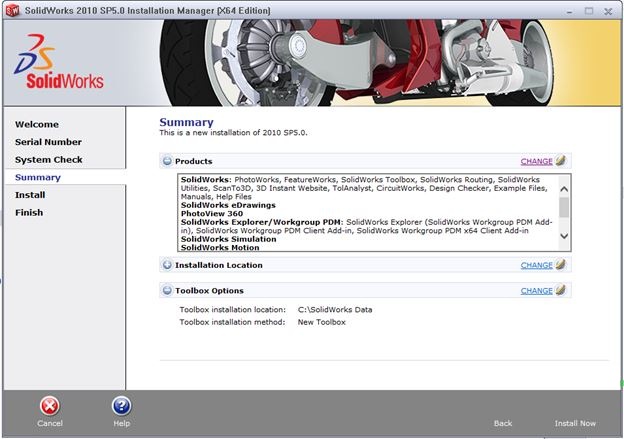Image resolution: width=624 pixels, height=439 pixels.
Task: Click the products list scroll down arrow
Action: coord(564,236)
